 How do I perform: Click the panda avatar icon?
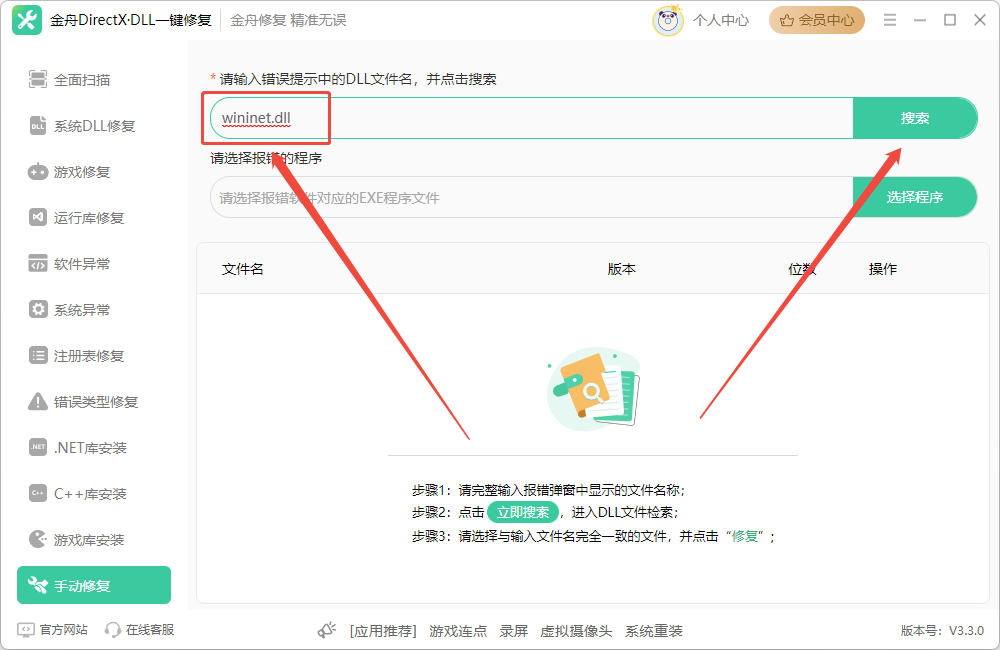click(x=668, y=20)
